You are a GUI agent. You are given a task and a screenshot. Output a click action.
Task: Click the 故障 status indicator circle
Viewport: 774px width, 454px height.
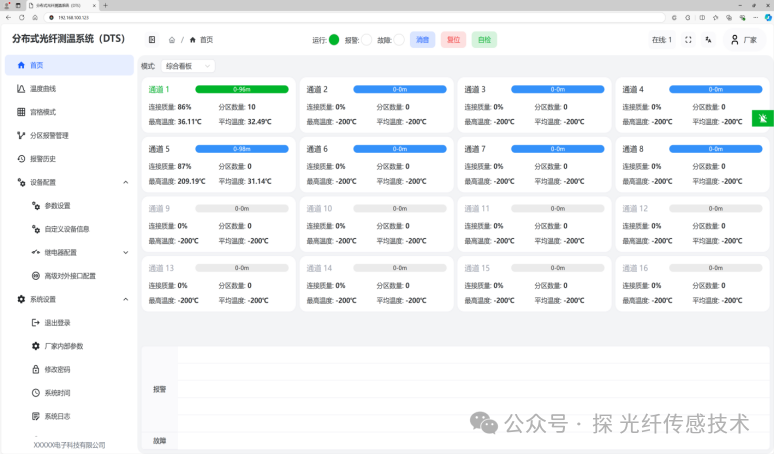(399, 39)
